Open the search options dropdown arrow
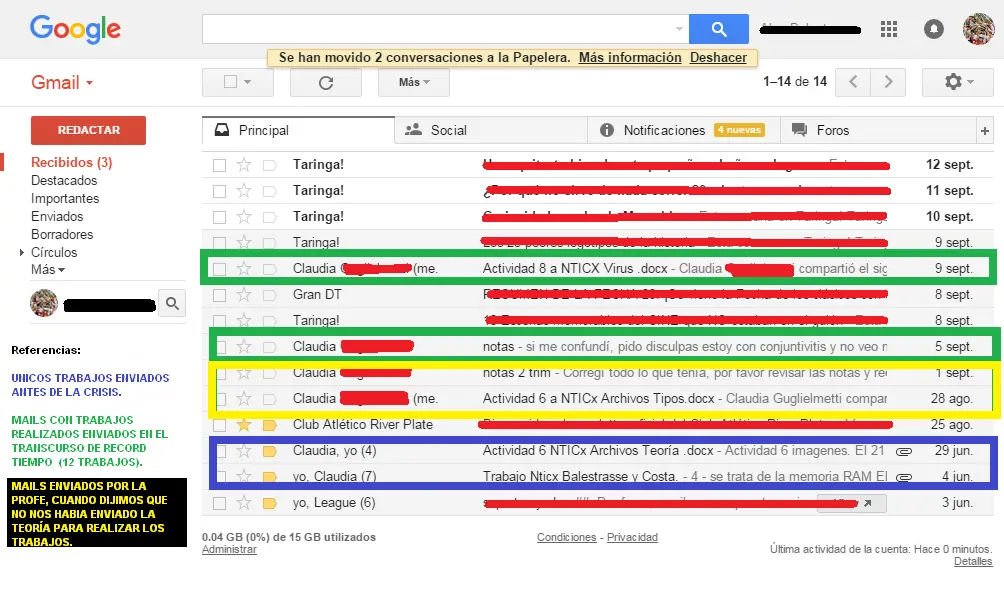 [679, 29]
